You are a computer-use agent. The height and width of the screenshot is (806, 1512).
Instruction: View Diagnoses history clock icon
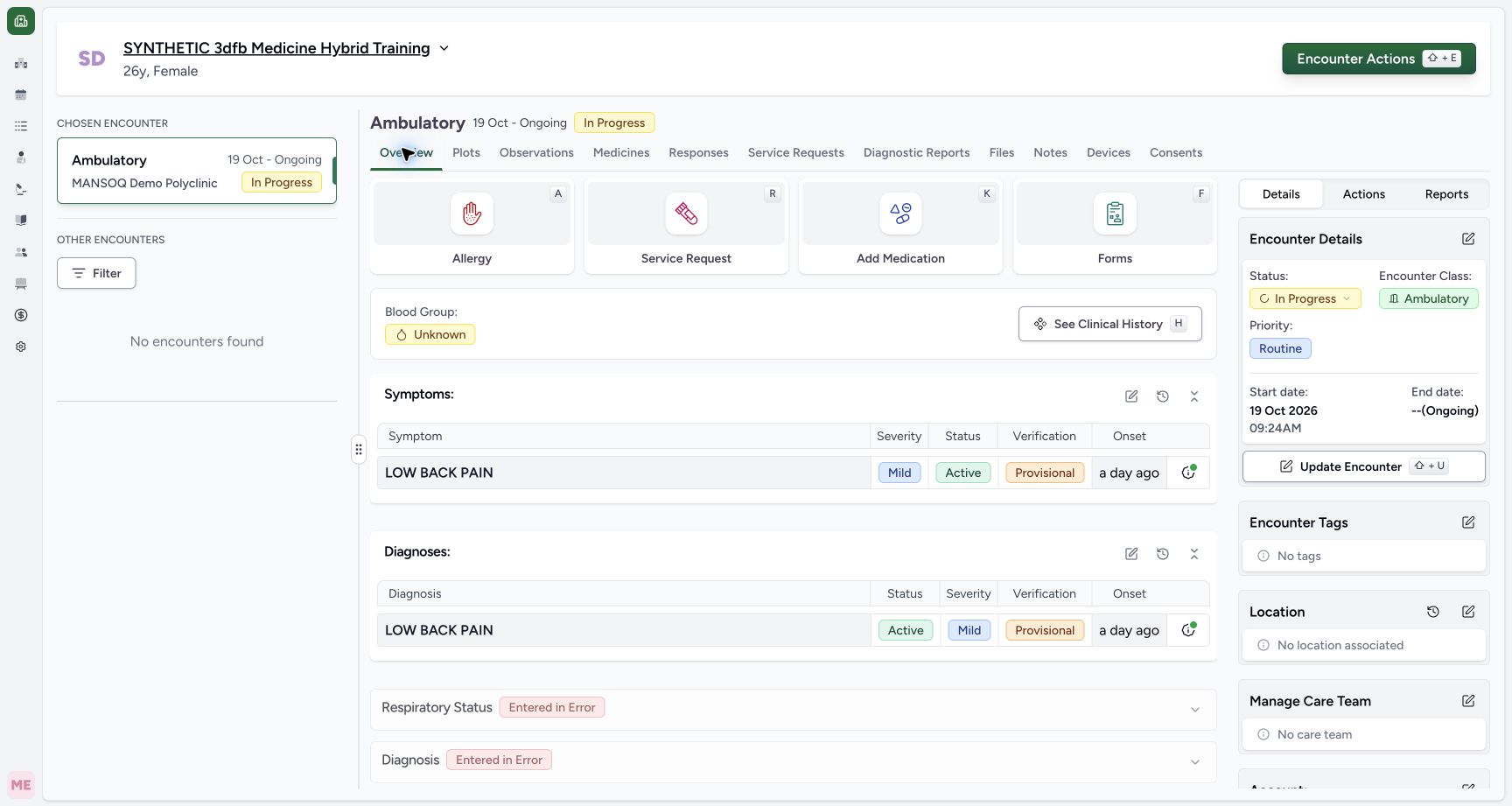pyautogui.click(x=1163, y=554)
